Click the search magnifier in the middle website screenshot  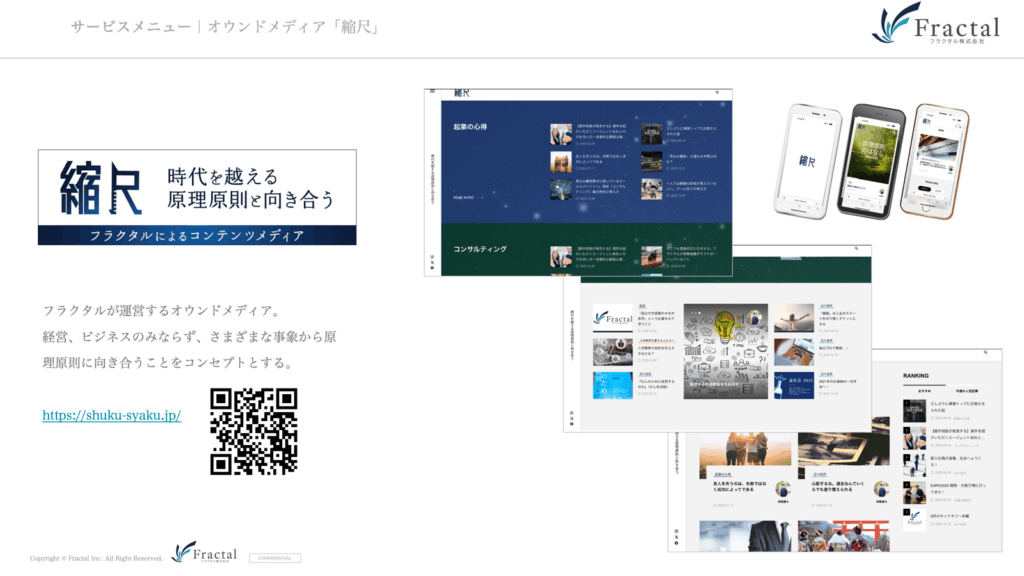tap(856, 249)
